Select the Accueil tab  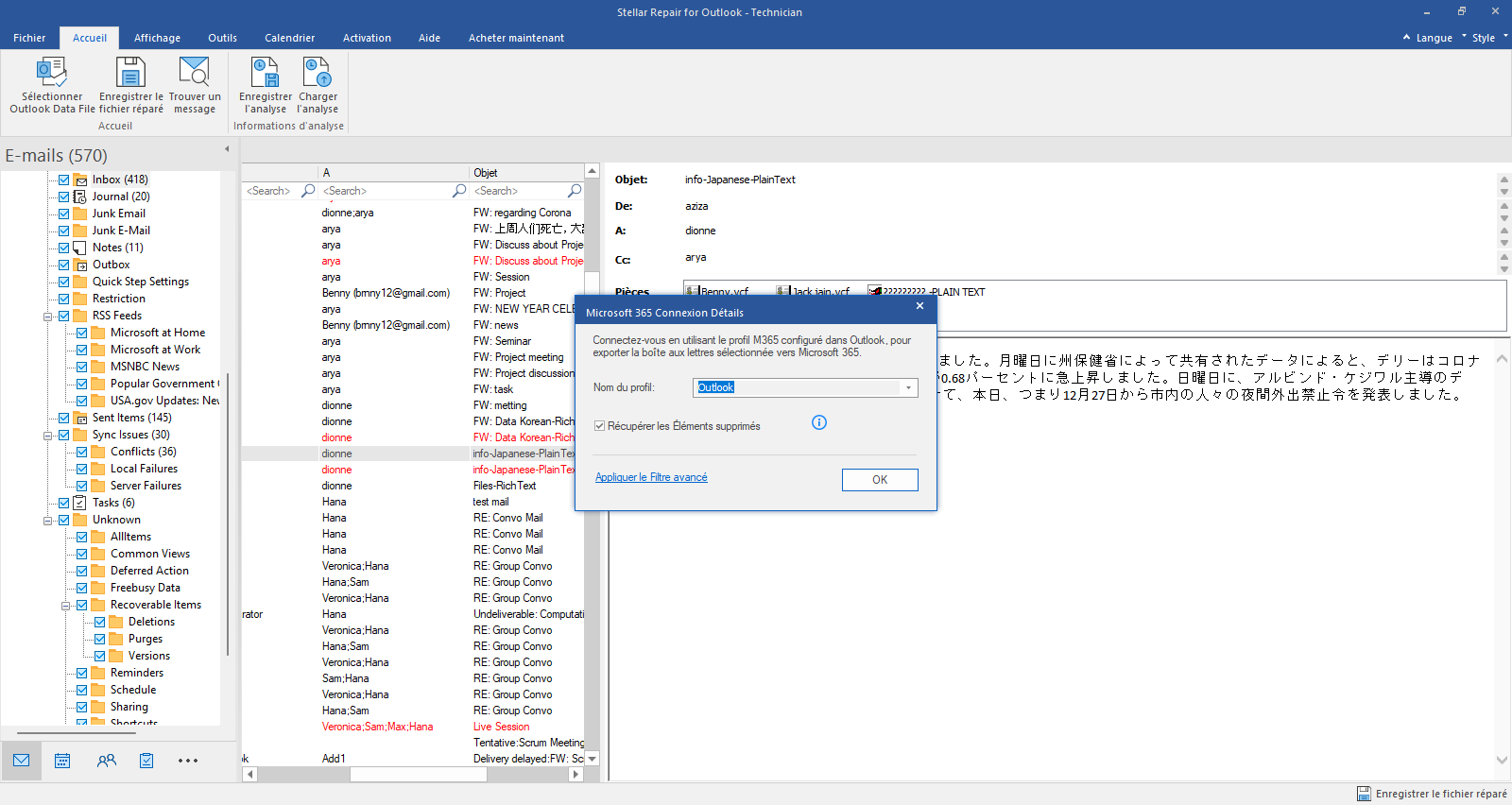90,38
